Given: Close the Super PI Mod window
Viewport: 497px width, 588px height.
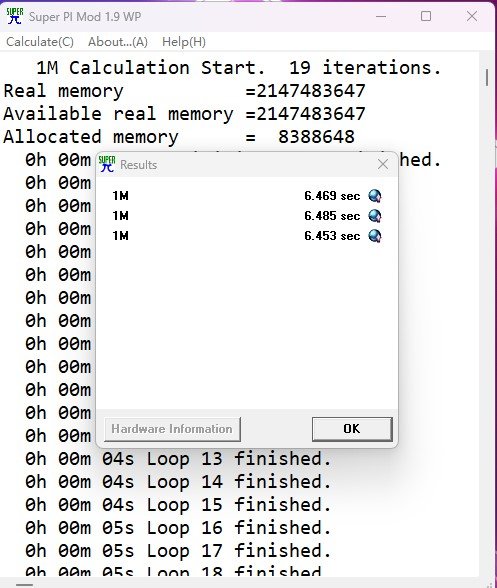Looking at the screenshot, I should click(x=472, y=16).
